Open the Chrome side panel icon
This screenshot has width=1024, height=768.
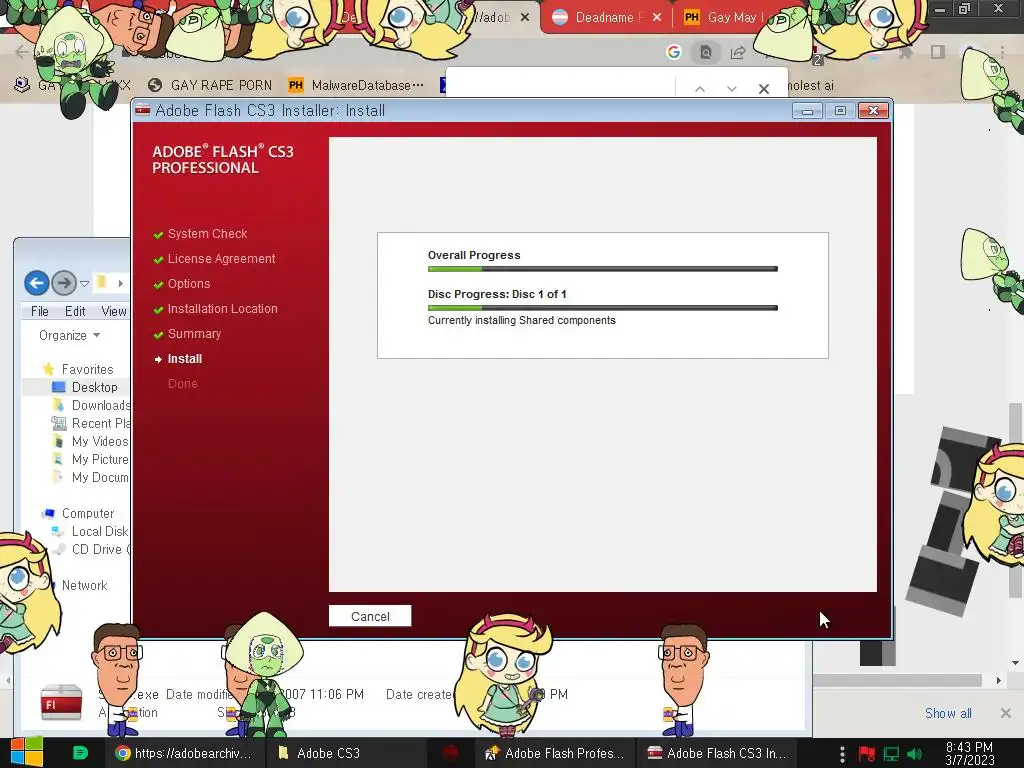[937, 52]
